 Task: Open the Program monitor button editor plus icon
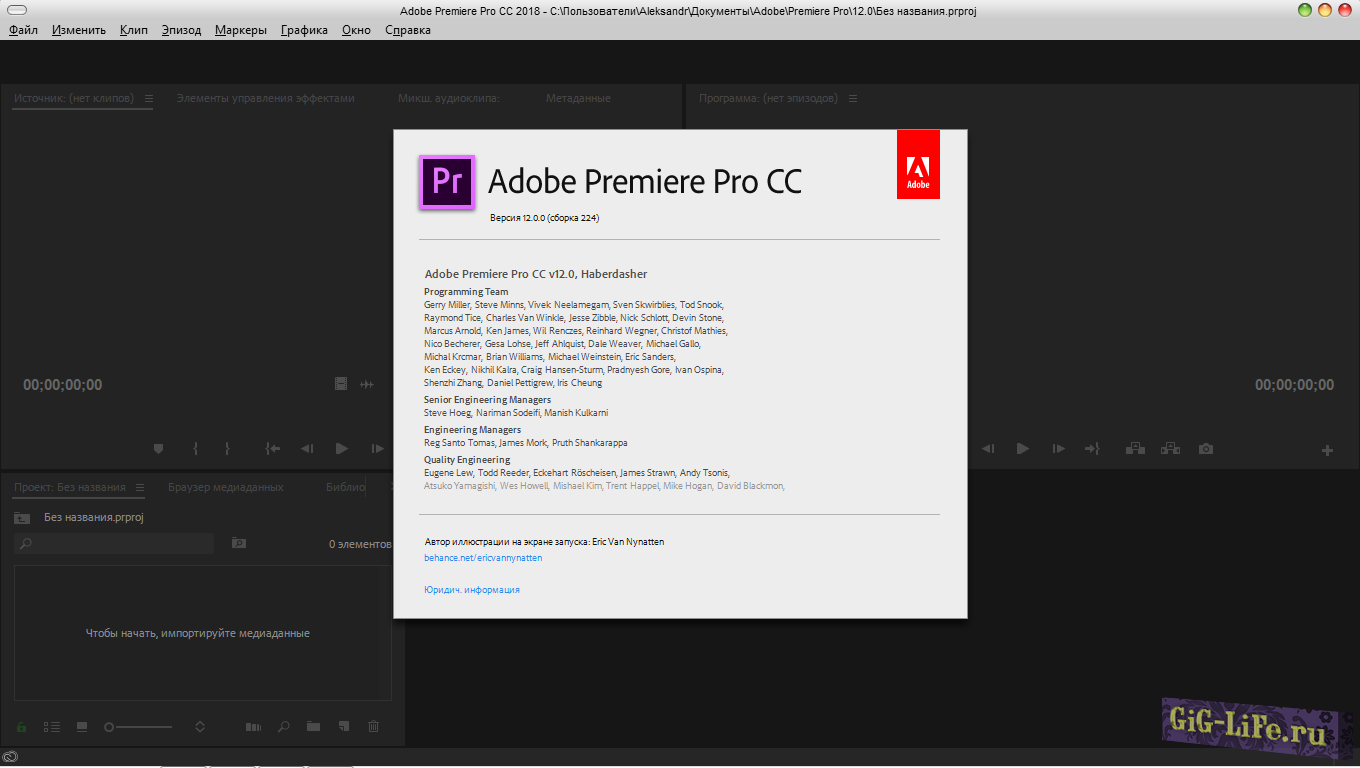click(1327, 451)
